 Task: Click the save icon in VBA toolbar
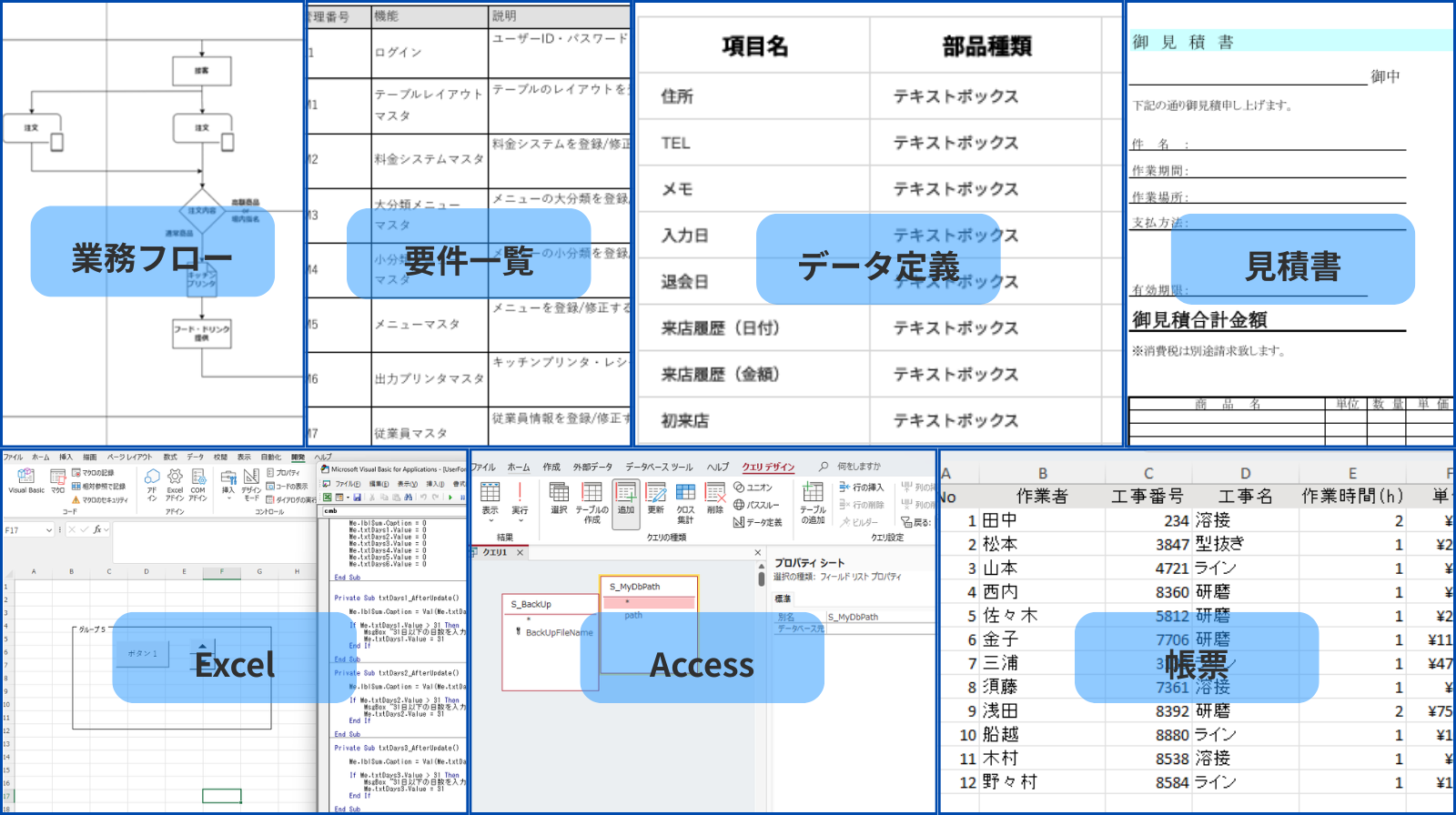pyautogui.click(x=357, y=498)
